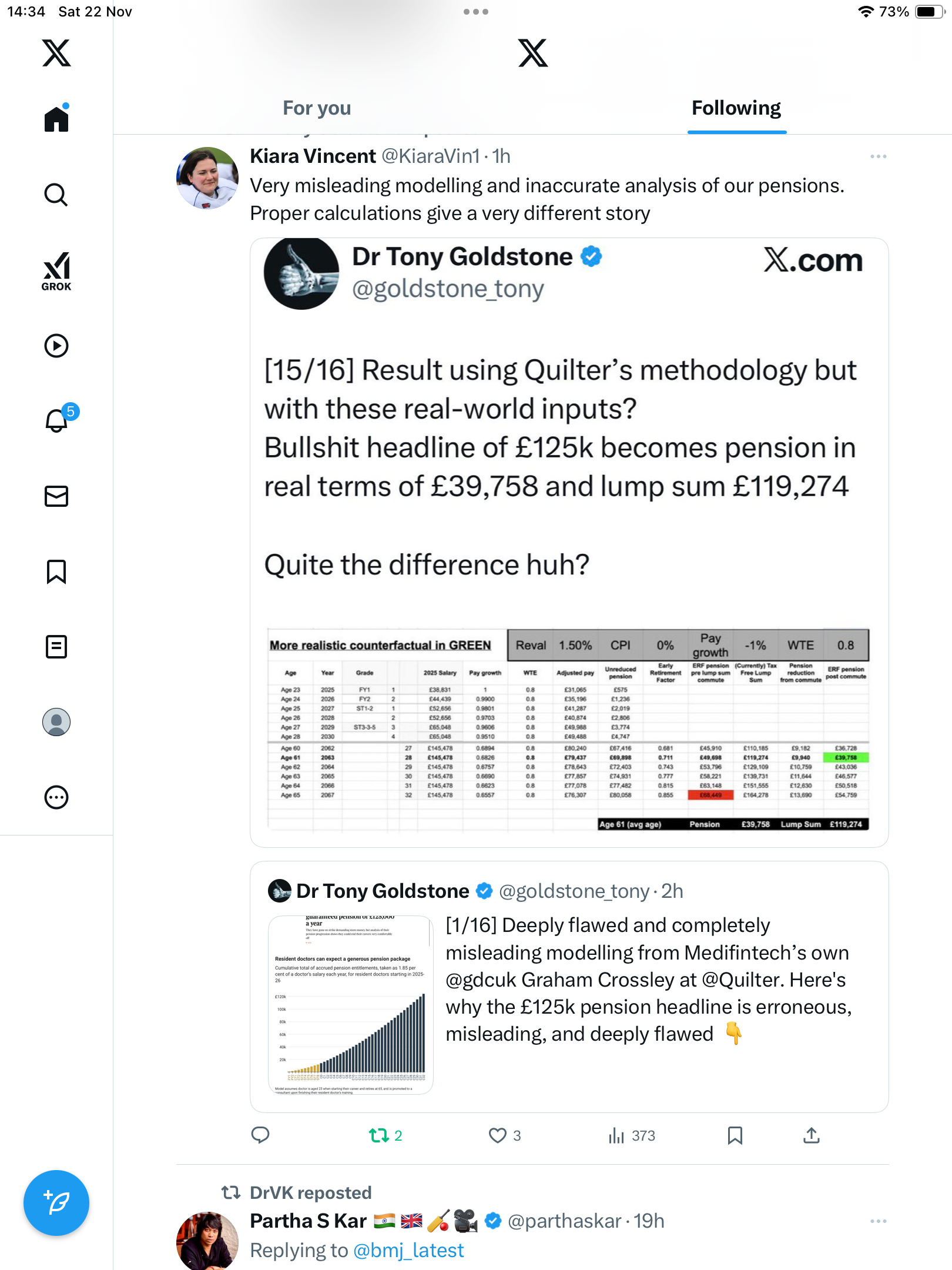This screenshot has height=1270, width=952.
Task: Open the Lists icon in sidebar
Action: coord(56,647)
